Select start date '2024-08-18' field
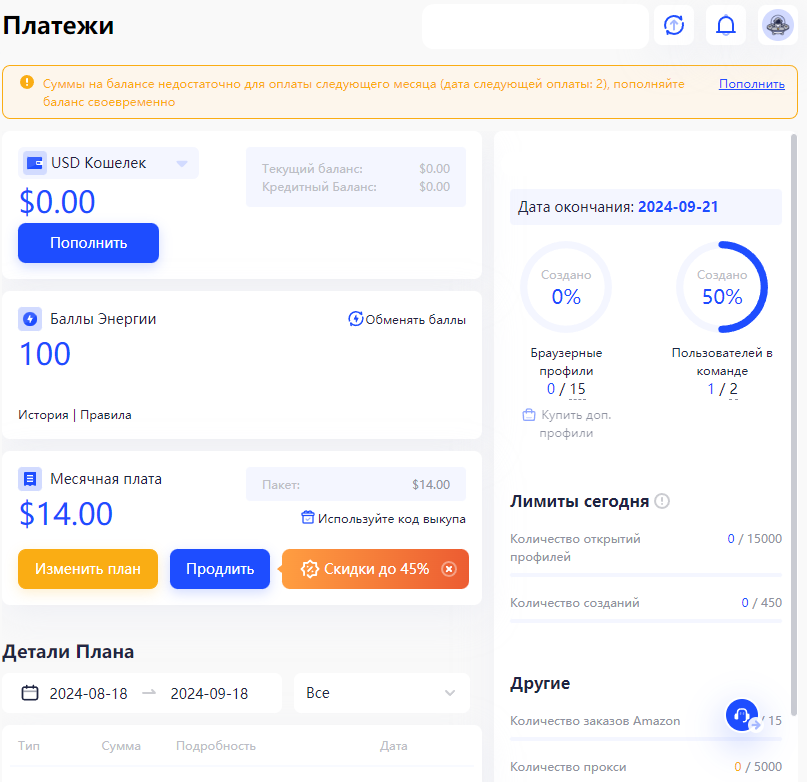The width and height of the screenshot is (807, 782). click(x=89, y=693)
